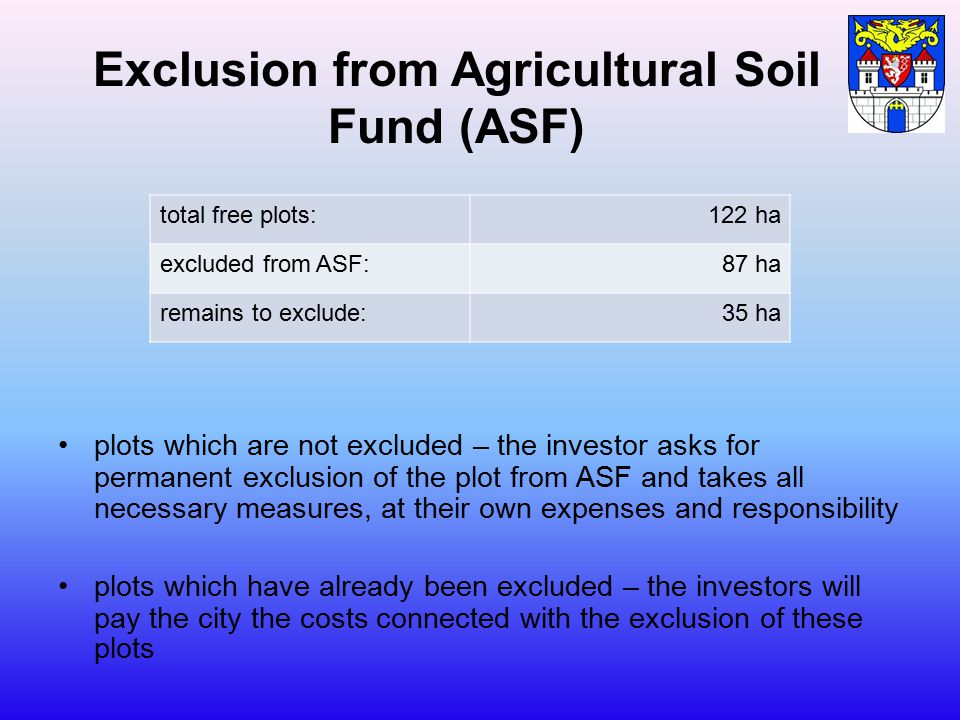This screenshot has height=720, width=960.
Task: Click the second bullet point marker
Action: 63,586
